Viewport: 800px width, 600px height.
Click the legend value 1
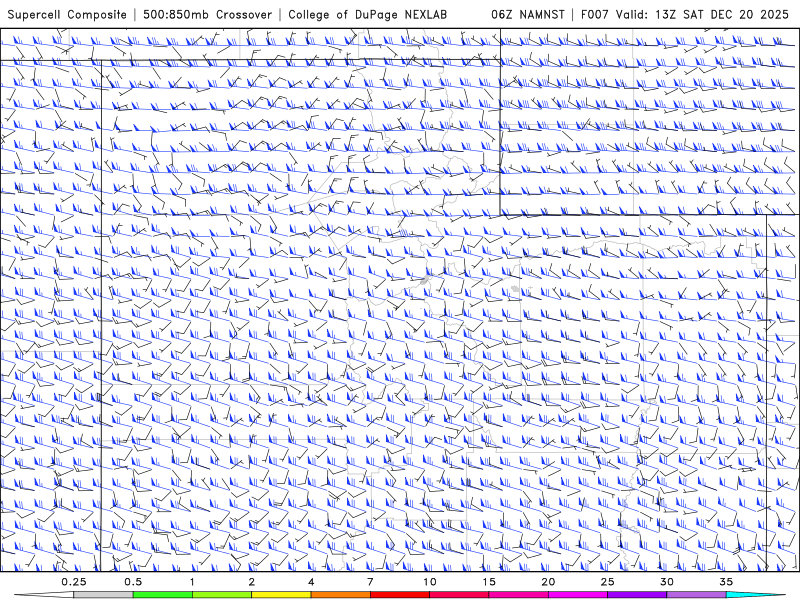192,582
